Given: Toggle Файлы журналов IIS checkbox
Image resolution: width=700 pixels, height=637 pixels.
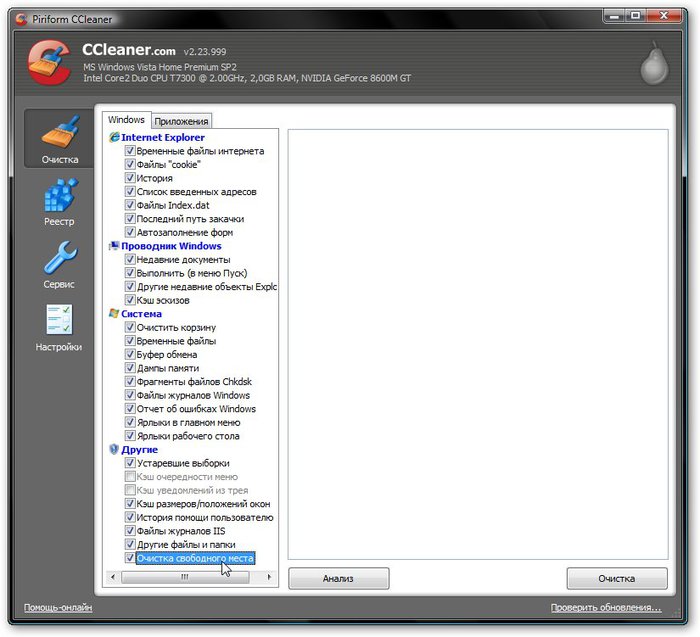Looking at the screenshot, I should pos(130,531).
